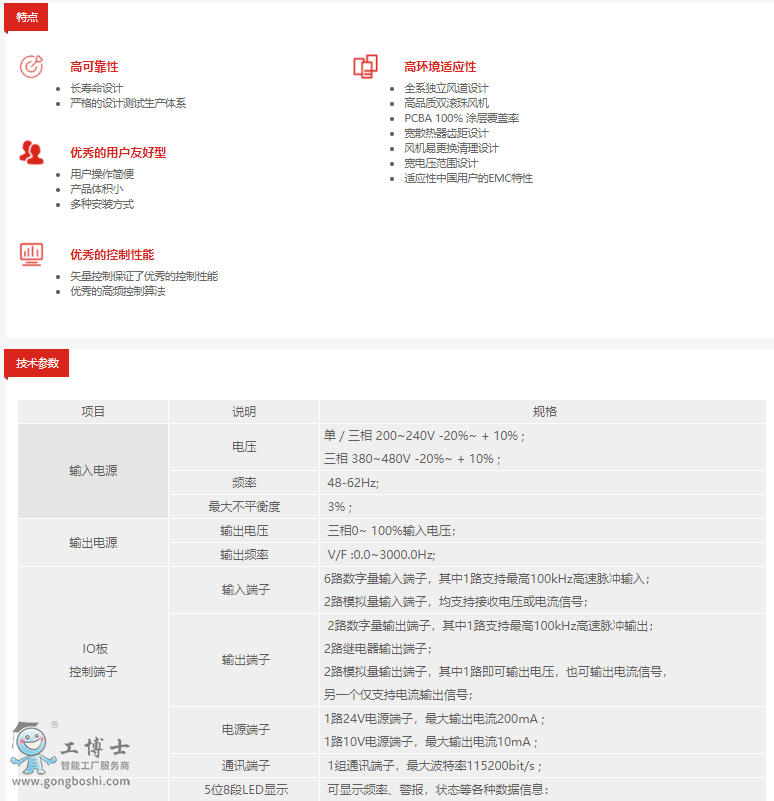Click the 最大不平衡度 table cell

point(244,507)
